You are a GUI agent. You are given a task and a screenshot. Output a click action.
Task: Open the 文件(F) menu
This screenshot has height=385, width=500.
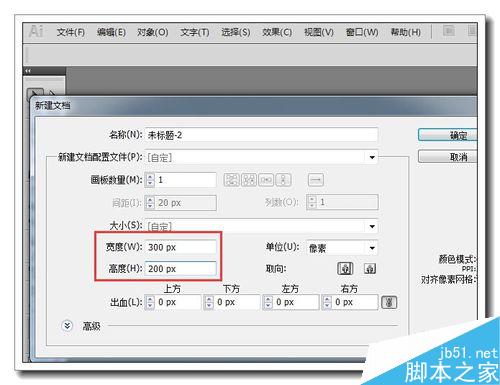click(71, 32)
